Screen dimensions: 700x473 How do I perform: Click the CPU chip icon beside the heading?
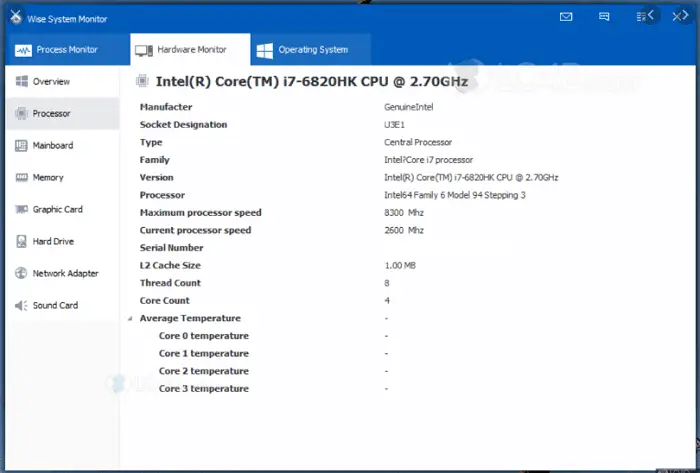142,81
